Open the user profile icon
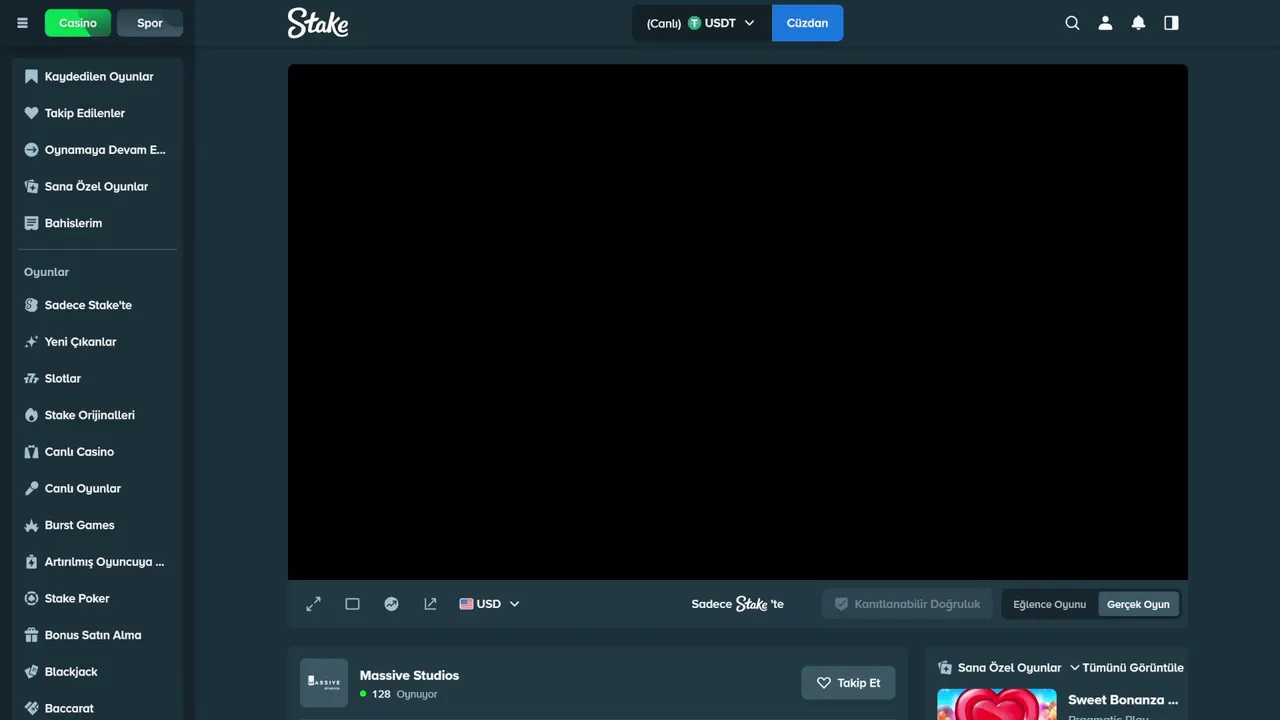The image size is (1280, 720). (x=1105, y=23)
